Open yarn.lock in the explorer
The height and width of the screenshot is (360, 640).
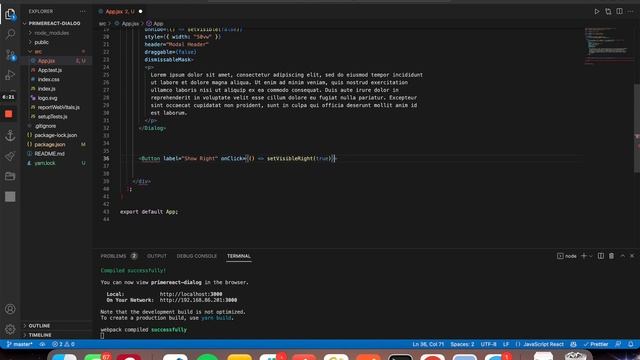point(45,163)
